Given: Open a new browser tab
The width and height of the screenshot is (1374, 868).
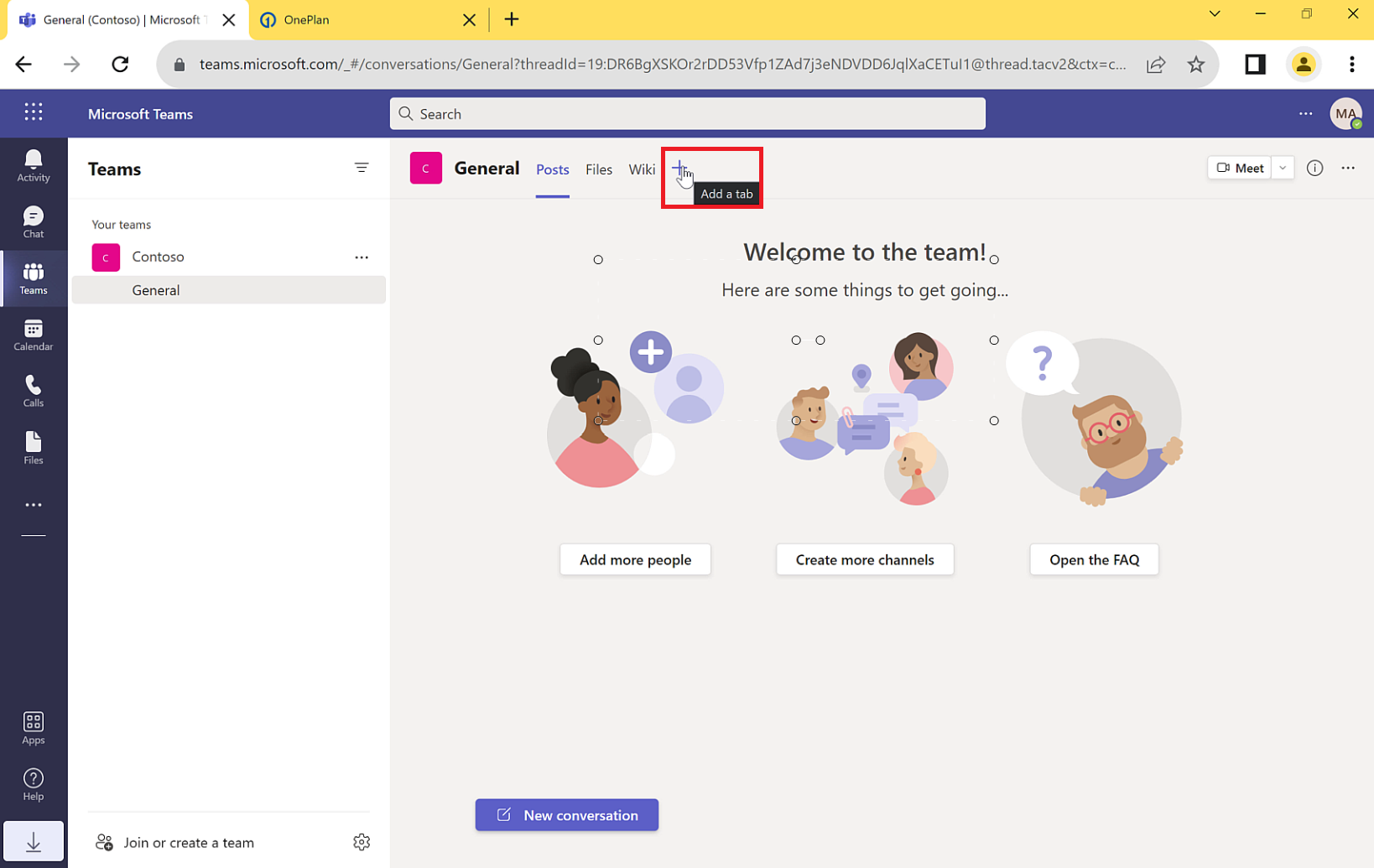Looking at the screenshot, I should [x=512, y=19].
